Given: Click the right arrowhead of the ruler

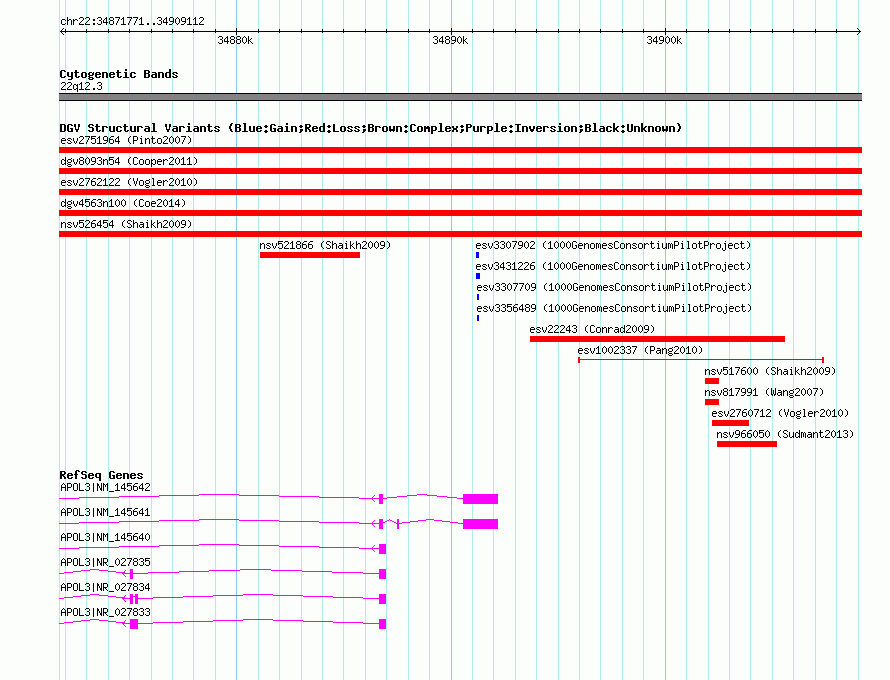Looking at the screenshot, I should (x=859, y=31).
